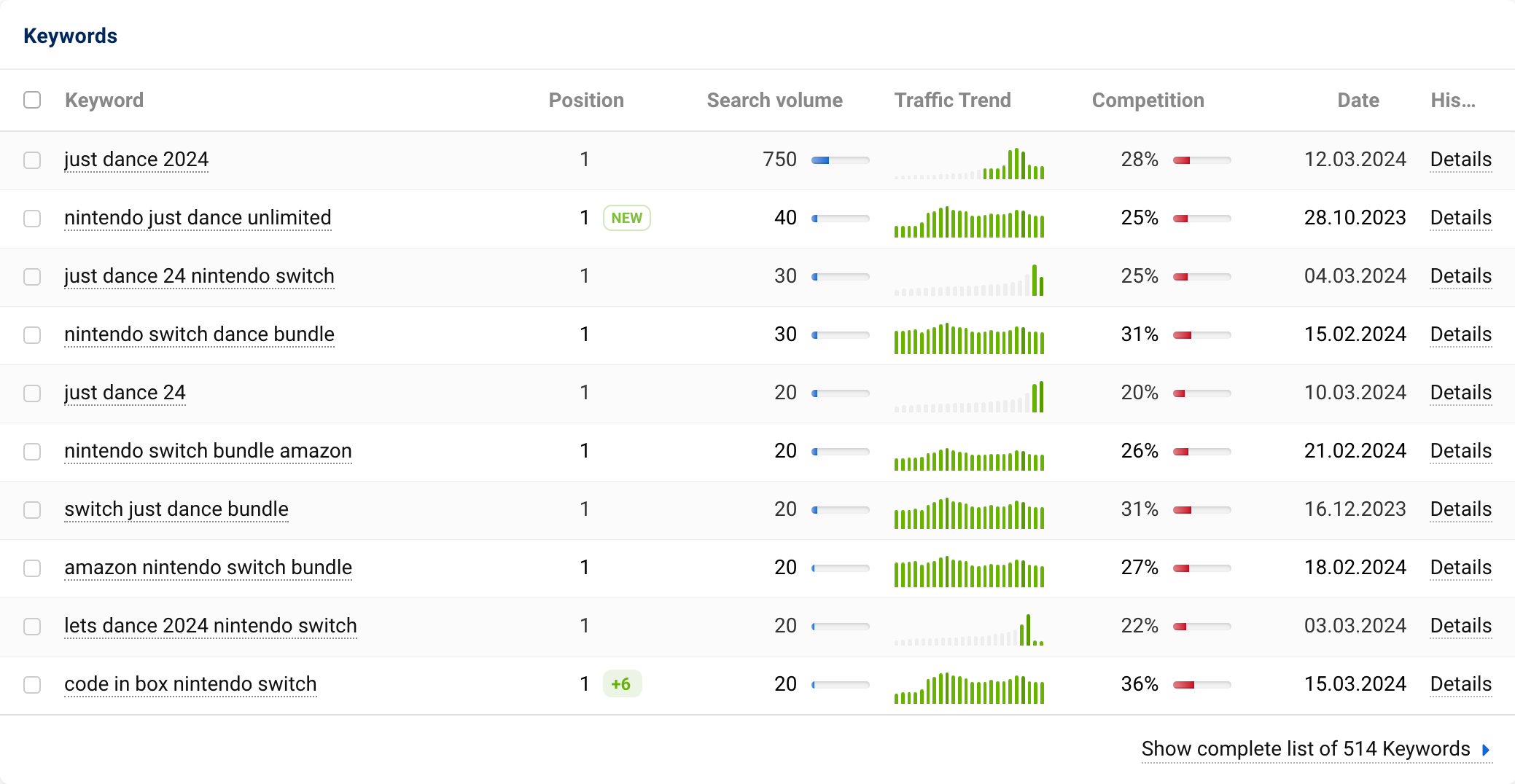Image resolution: width=1515 pixels, height=784 pixels.
Task: Click the Keywords section heading
Action: click(71, 36)
